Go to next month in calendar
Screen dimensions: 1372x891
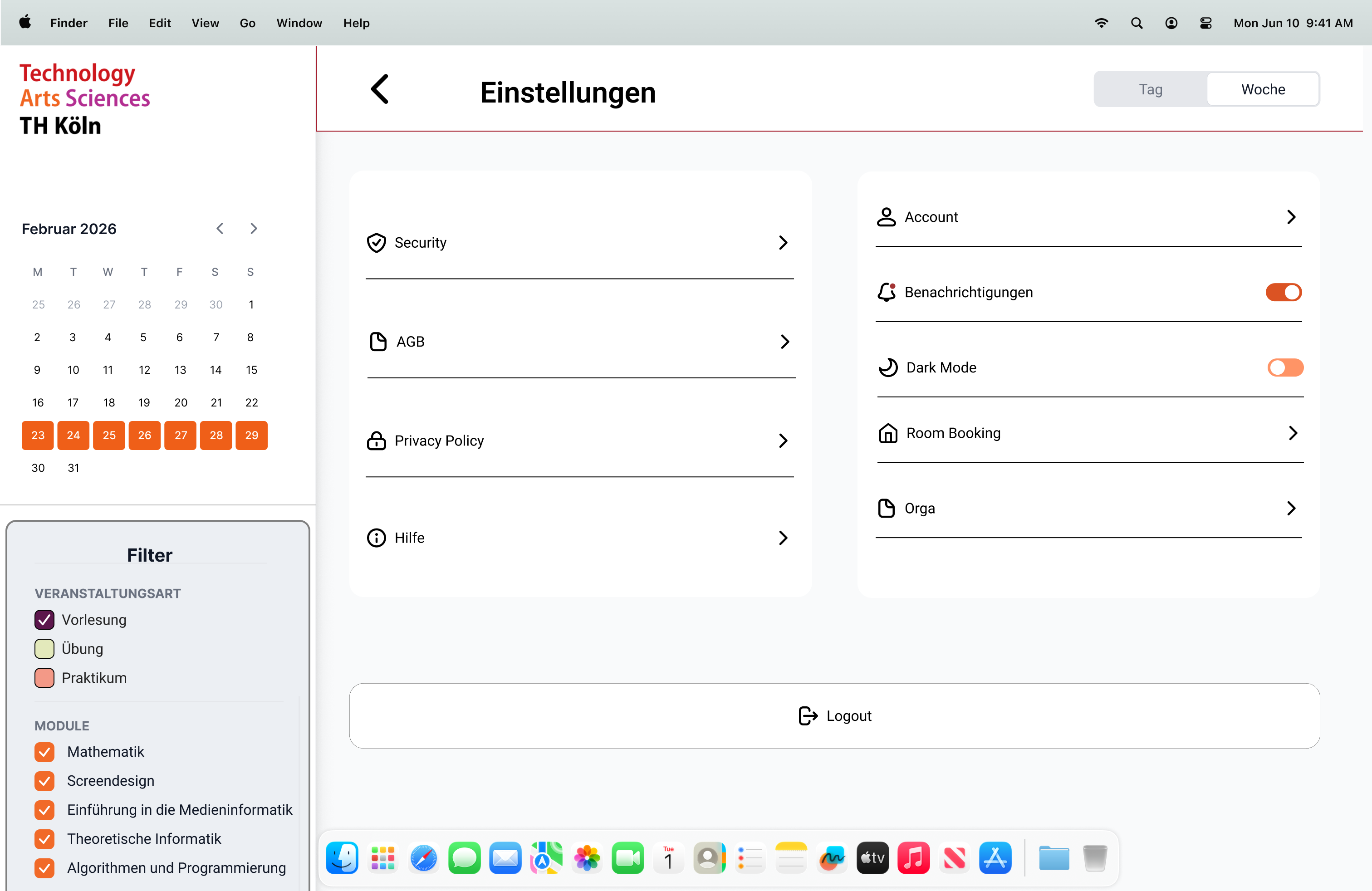(254, 229)
